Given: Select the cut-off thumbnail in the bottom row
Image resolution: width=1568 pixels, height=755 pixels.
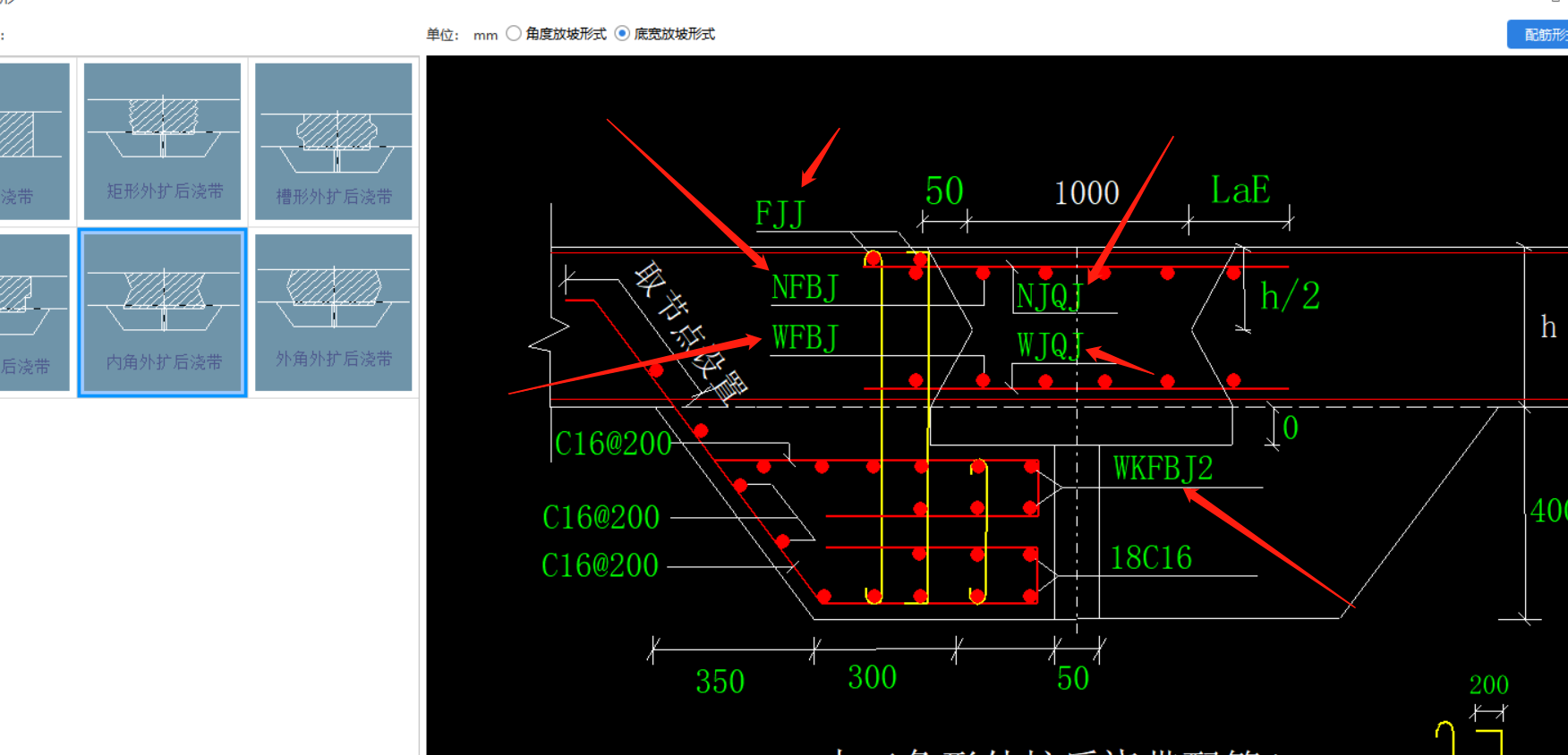Looking at the screenshot, I should click(35, 312).
